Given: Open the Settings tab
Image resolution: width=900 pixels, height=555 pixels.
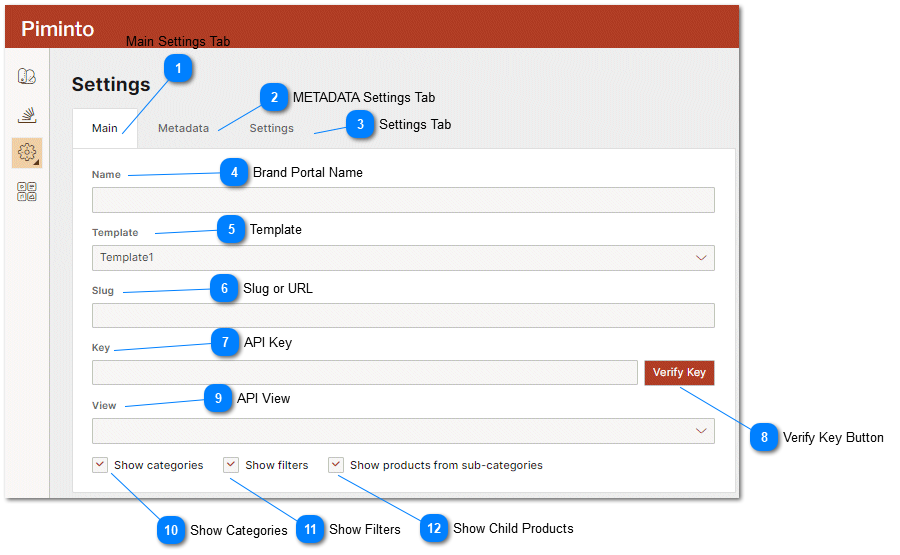Looking at the screenshot, I should click(x=271, y=128).
